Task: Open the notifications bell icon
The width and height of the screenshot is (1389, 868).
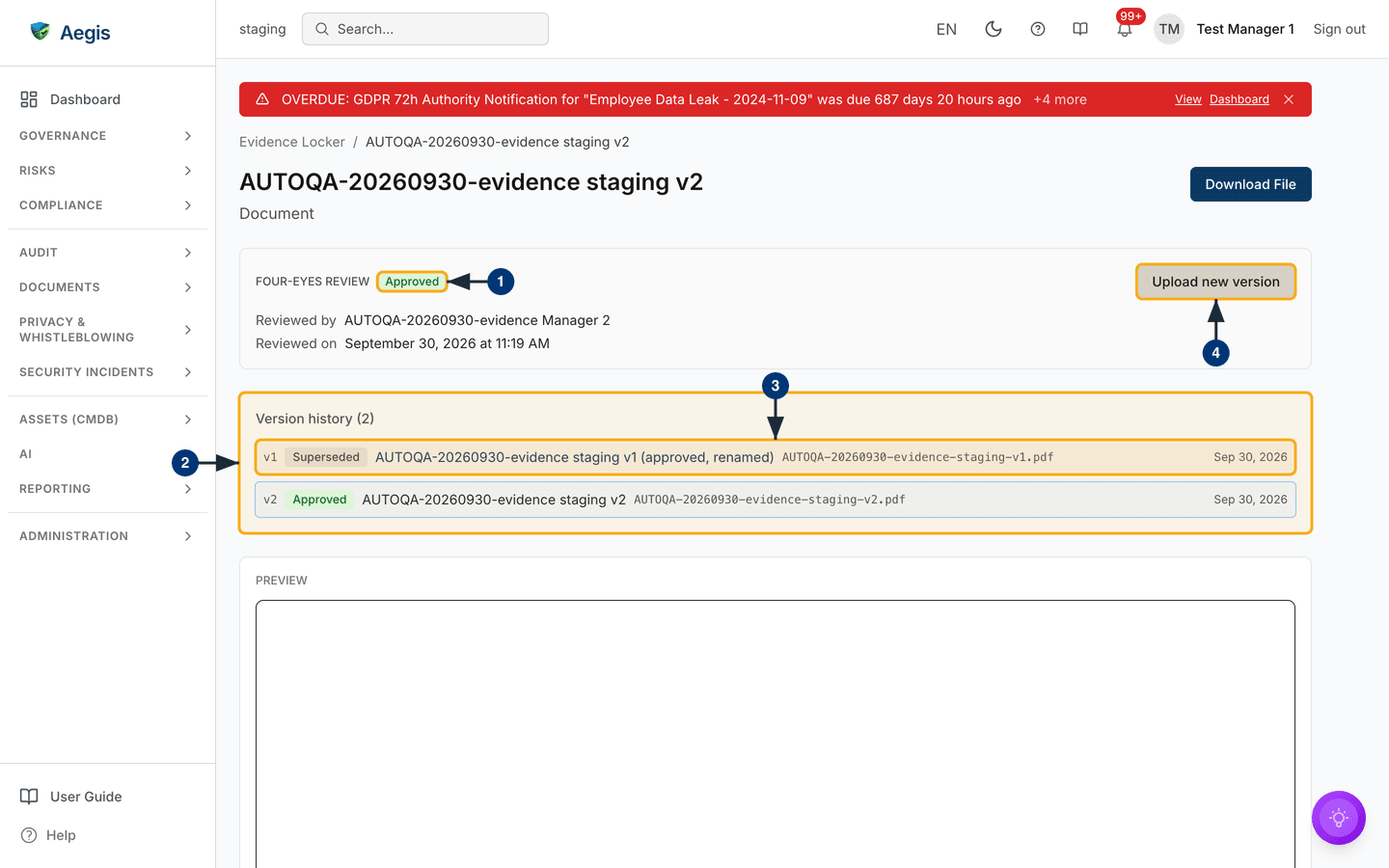Action: click(1125, 30)
